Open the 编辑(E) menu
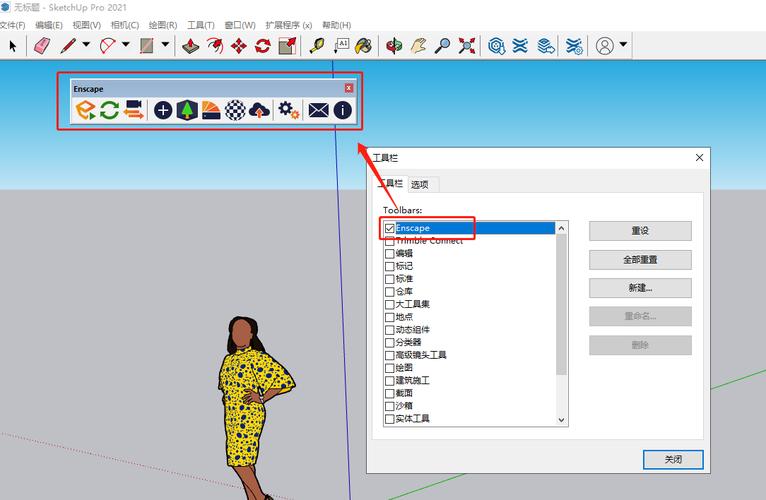 tap(49, 25)
